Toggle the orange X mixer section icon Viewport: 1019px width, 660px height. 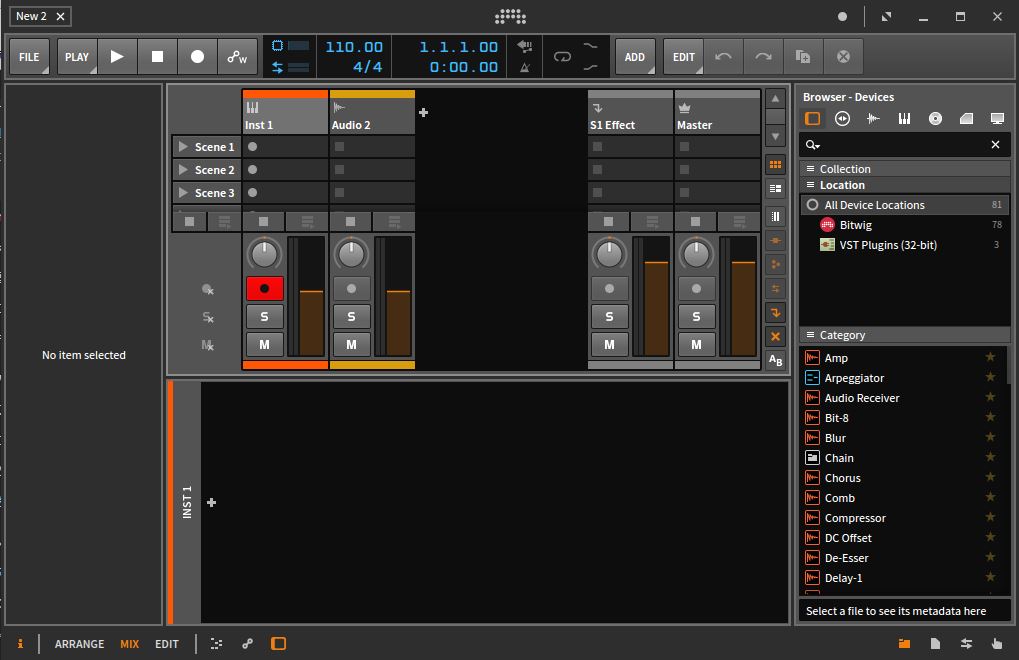point(775,336)
